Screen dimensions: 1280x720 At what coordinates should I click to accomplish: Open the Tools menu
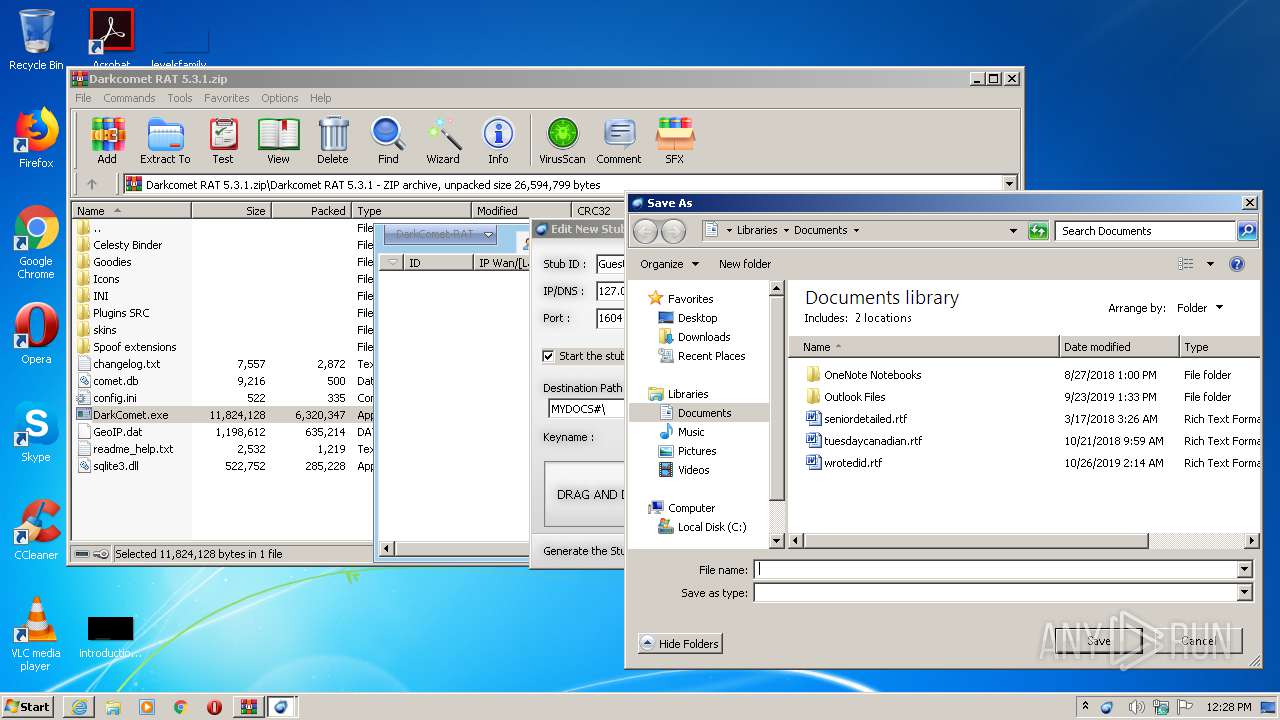[180, 98]
